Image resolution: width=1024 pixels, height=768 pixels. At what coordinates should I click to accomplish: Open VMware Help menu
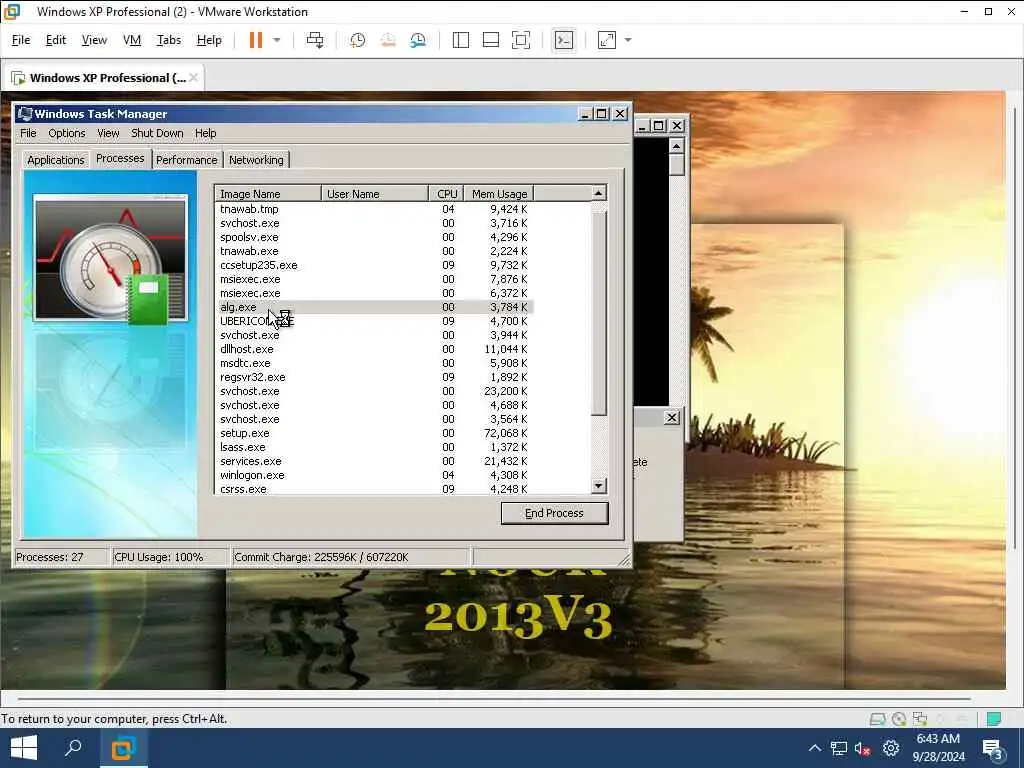(209, 40)
